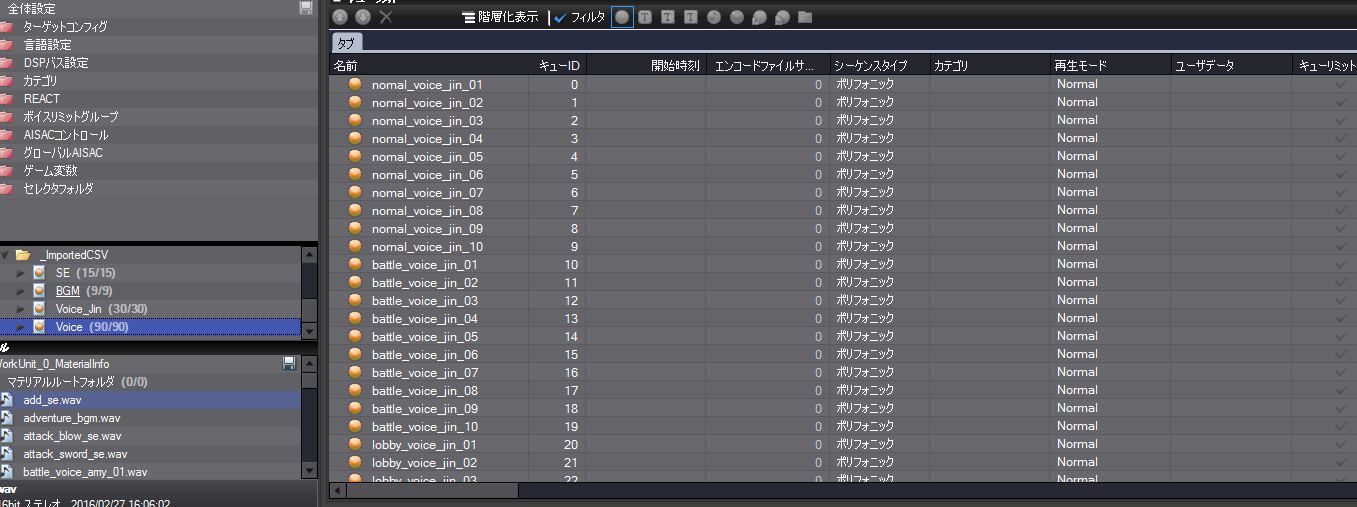Click the 階層化表示 button
1357x507 pixels.
[500, 17]
